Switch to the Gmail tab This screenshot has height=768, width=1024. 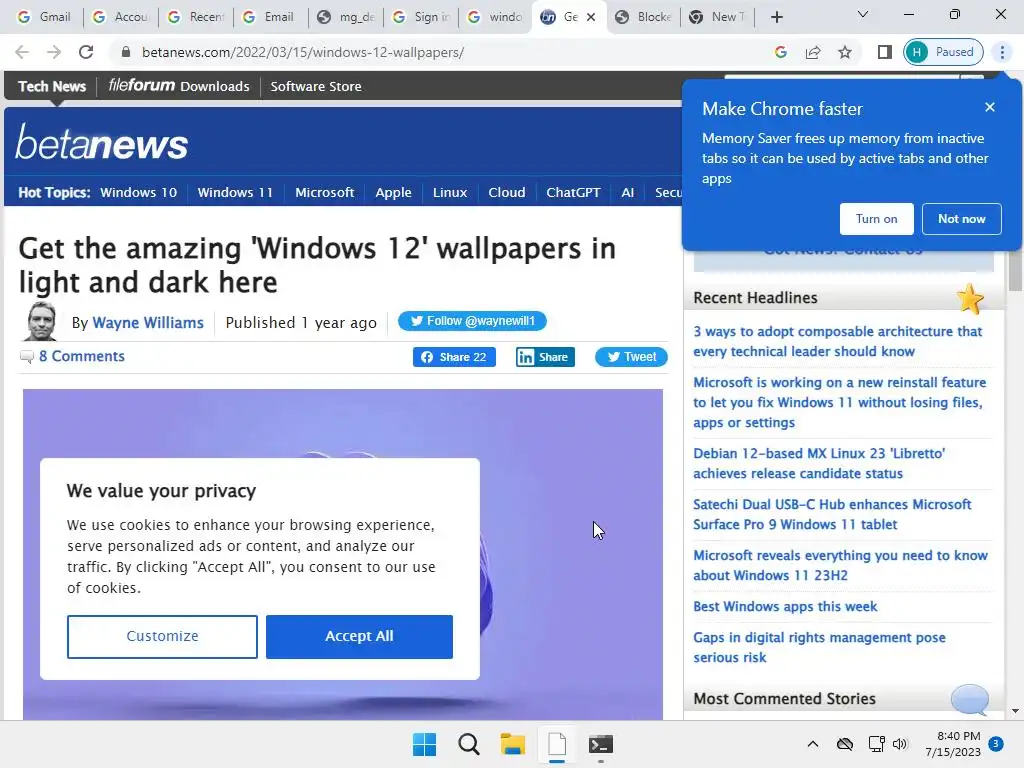44,17
